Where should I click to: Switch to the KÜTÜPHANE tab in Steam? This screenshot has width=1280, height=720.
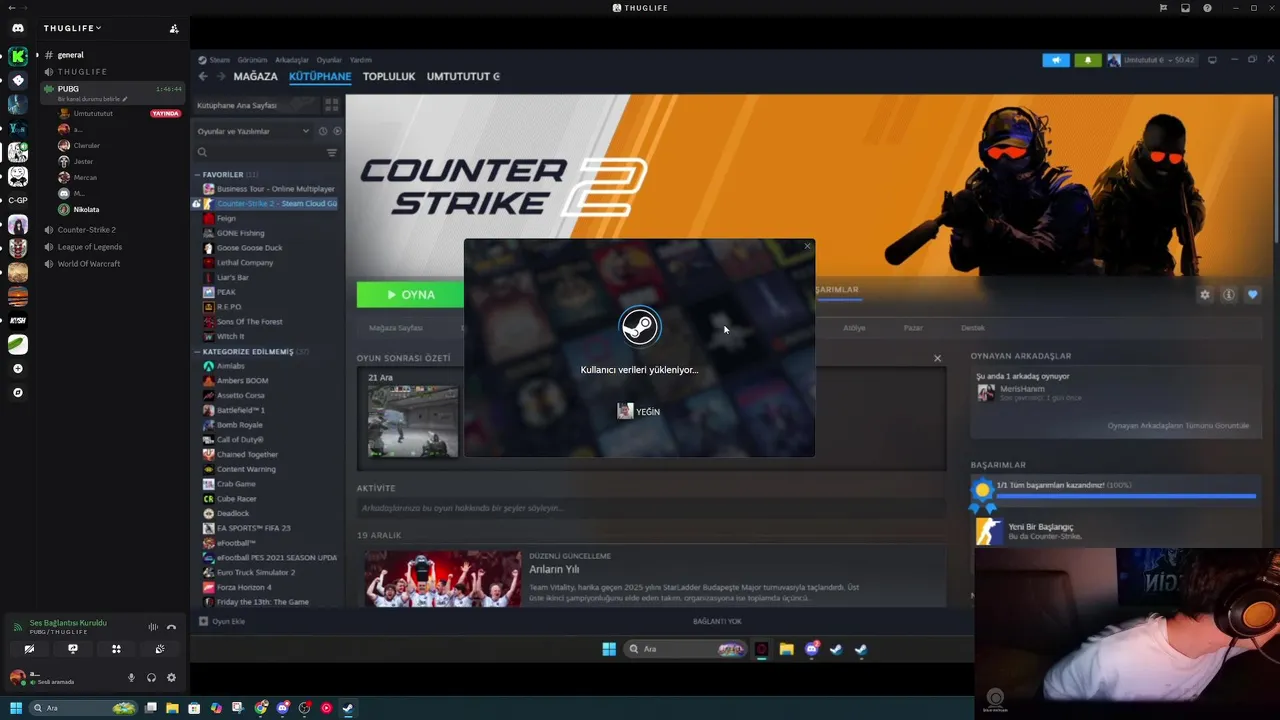[x=320, y=77]
